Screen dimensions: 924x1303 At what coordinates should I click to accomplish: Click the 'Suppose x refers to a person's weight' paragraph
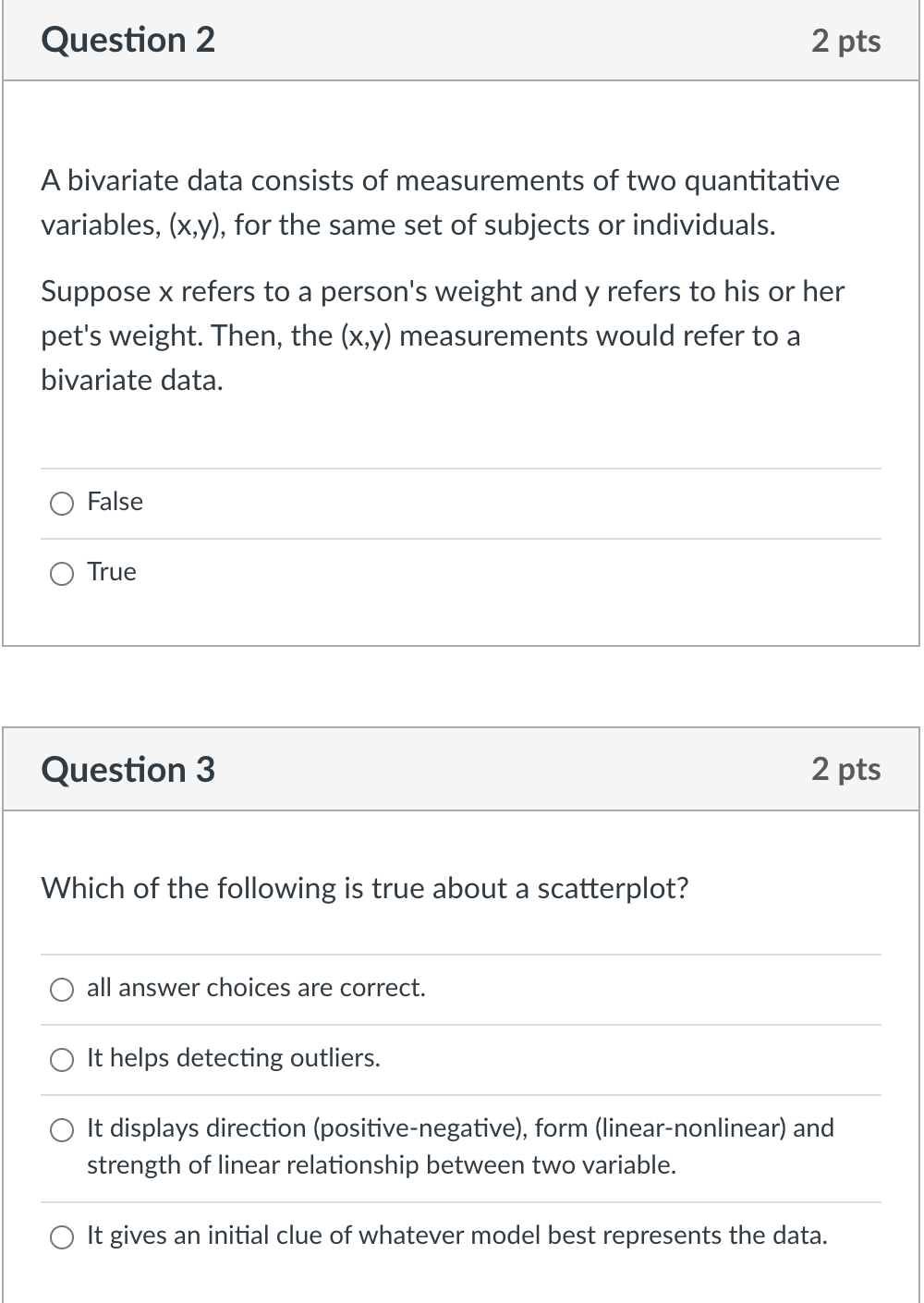(x=442, y=335)
